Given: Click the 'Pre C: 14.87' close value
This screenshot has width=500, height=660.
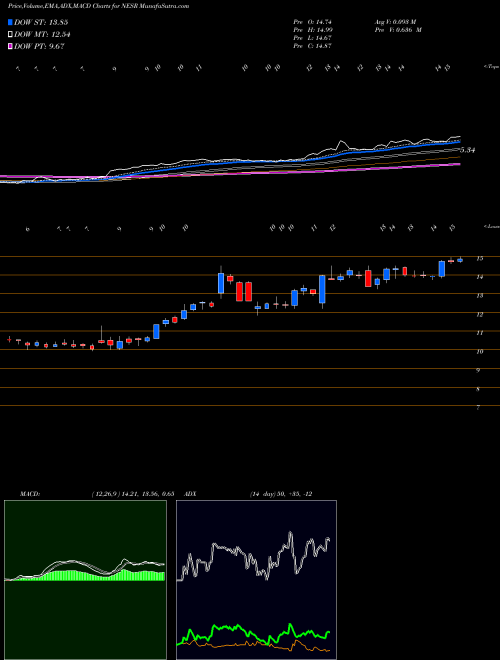Looking at the screenshot, I should coord(312,46).
